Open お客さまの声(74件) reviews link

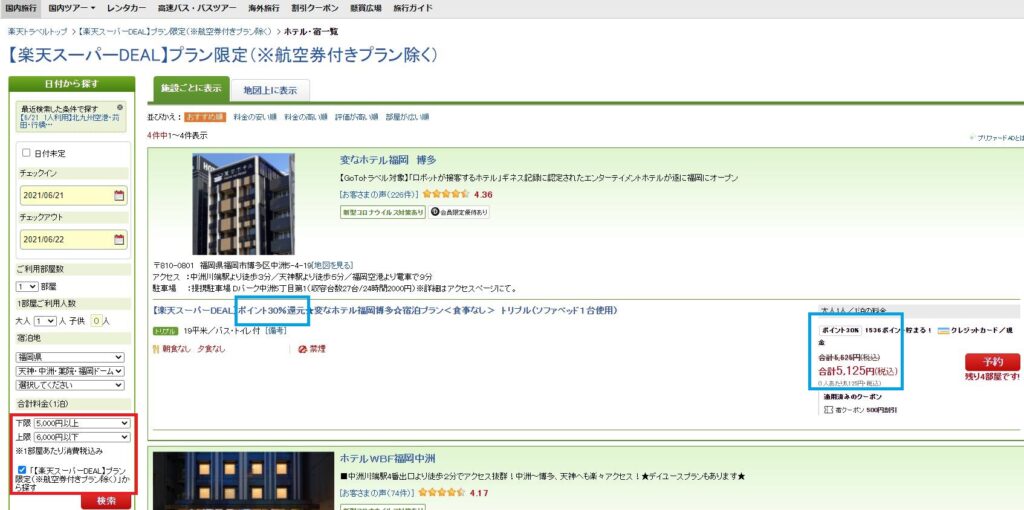(377, 492)
